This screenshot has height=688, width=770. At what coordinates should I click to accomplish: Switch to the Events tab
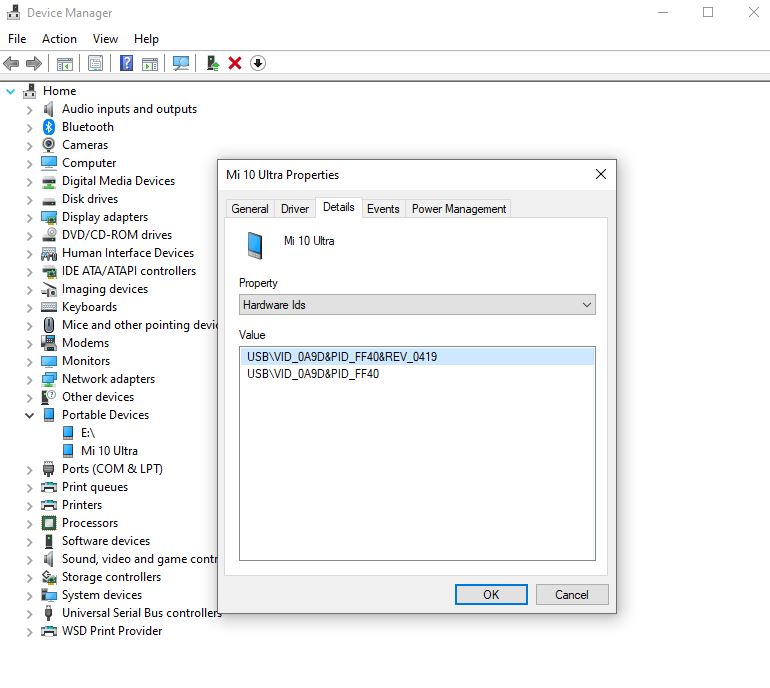[384, 209]
